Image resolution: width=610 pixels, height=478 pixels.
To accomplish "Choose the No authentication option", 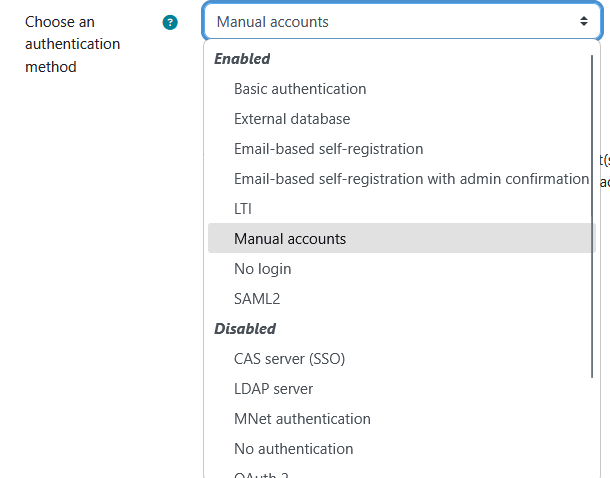I will 293,449.
